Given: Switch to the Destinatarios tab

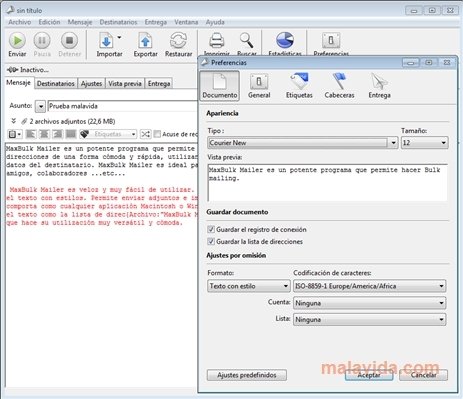Looking at the screenshot, I should (56, 83).
